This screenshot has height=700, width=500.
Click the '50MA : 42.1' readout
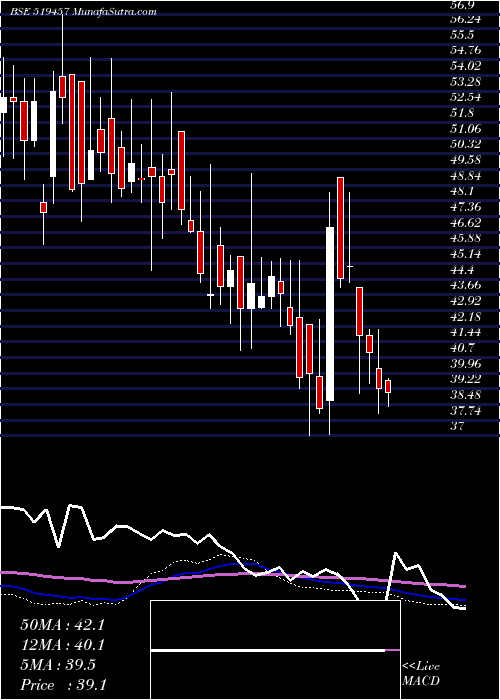pyautogui.click(x=62, y=625)
